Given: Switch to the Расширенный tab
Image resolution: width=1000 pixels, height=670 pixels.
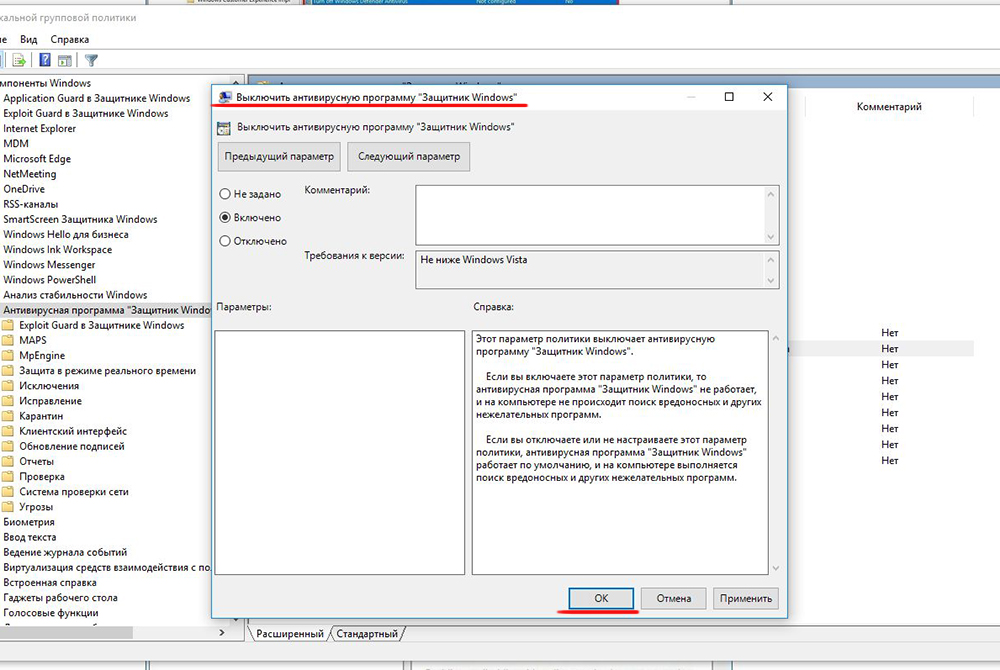Looking at the screenshot, I should 289,634.
